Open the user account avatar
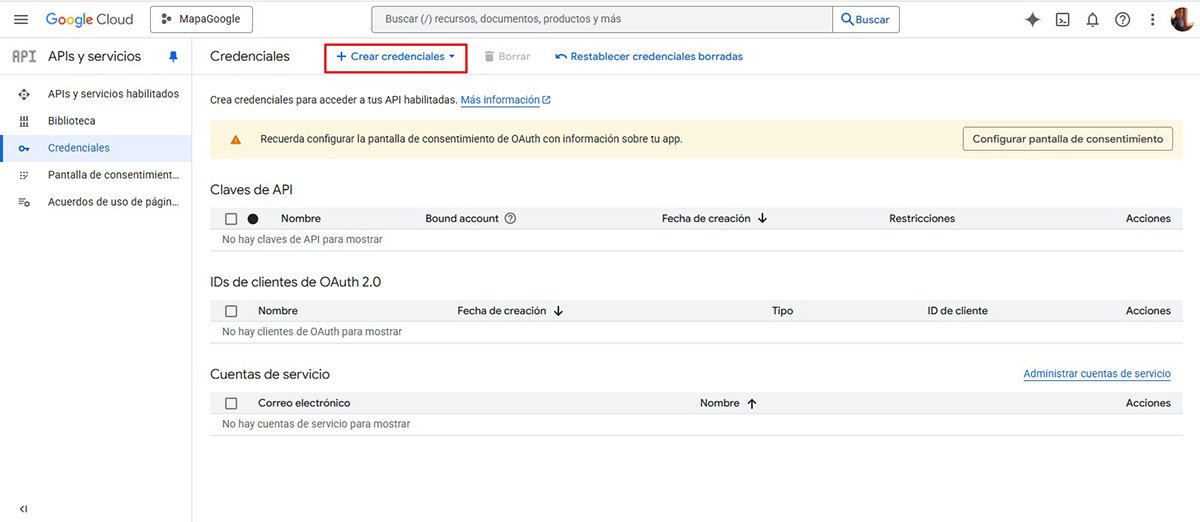Screen dimensions: 1200x522 (1182, 19)
